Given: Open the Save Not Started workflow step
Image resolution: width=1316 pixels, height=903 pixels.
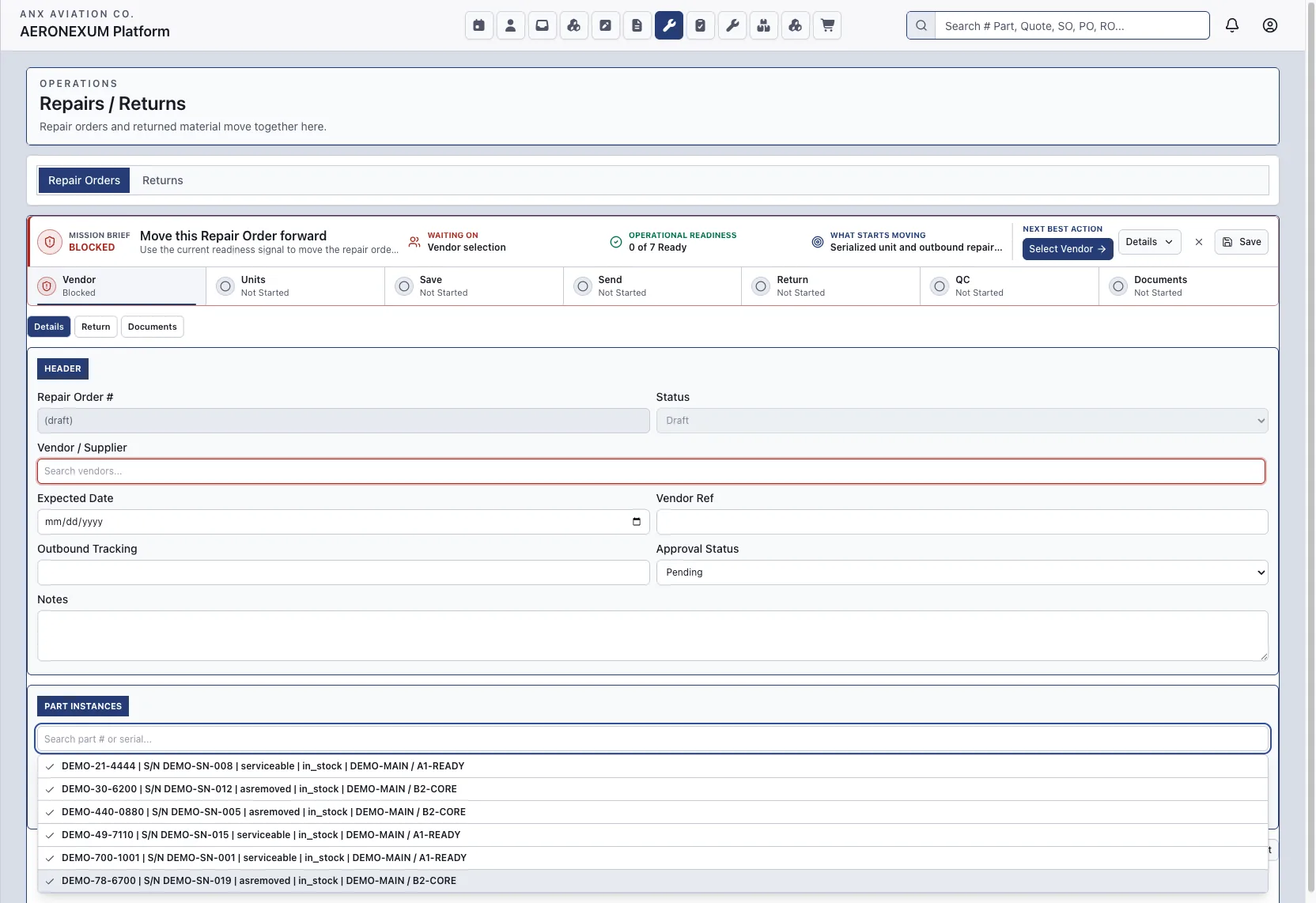Looking at the screenshot, I should (475, 286).
